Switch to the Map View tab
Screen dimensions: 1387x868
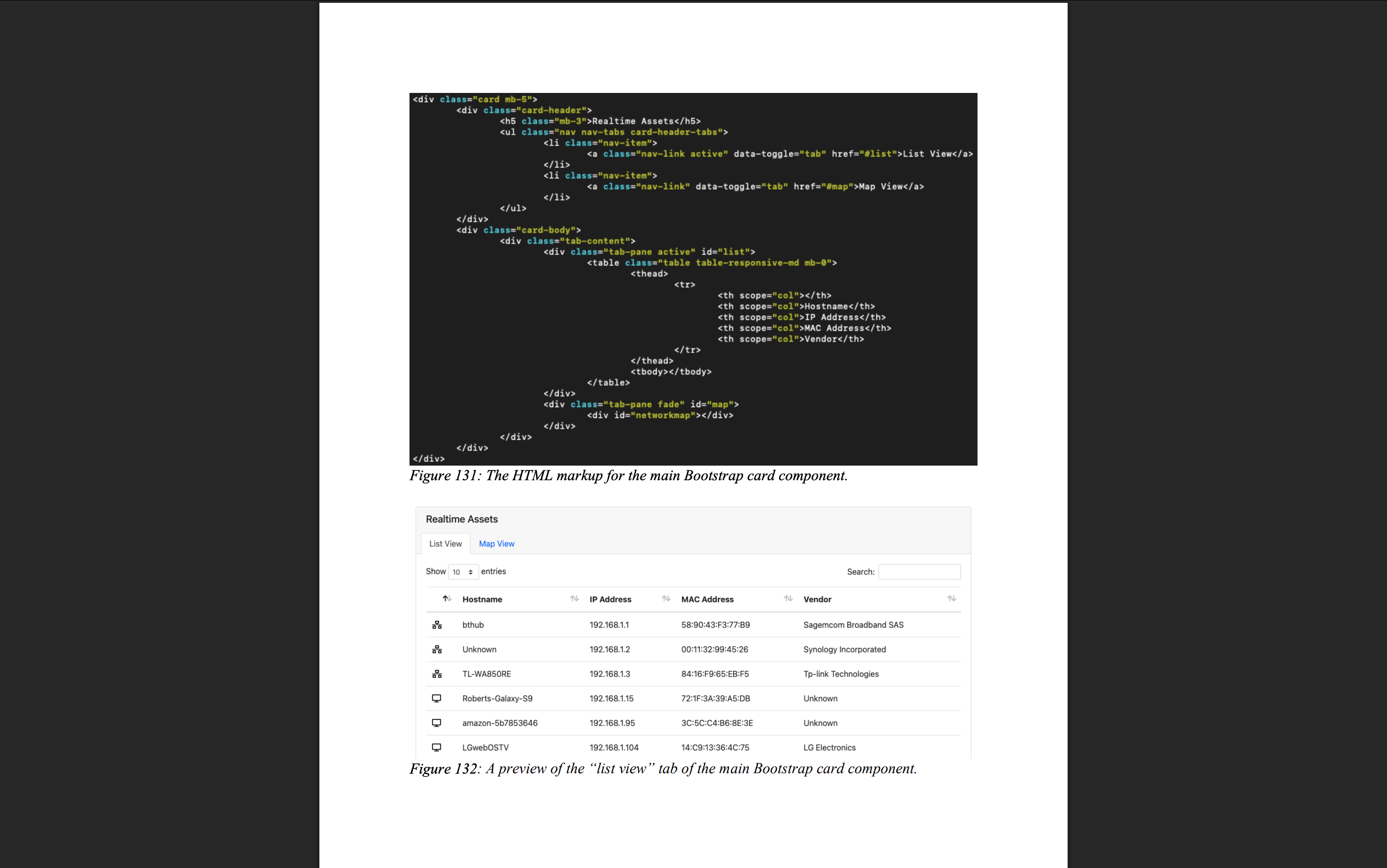(497, 543)
